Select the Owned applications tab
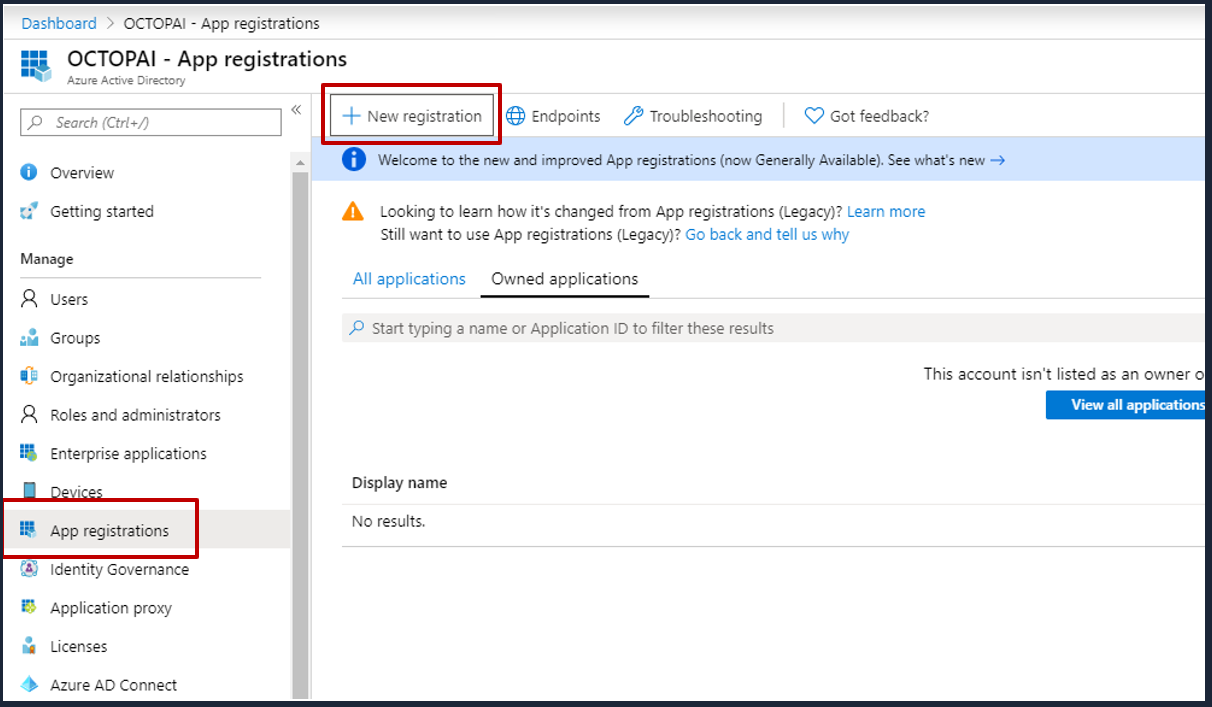Screen dimensions: 1212x707 tap(564, 279)
